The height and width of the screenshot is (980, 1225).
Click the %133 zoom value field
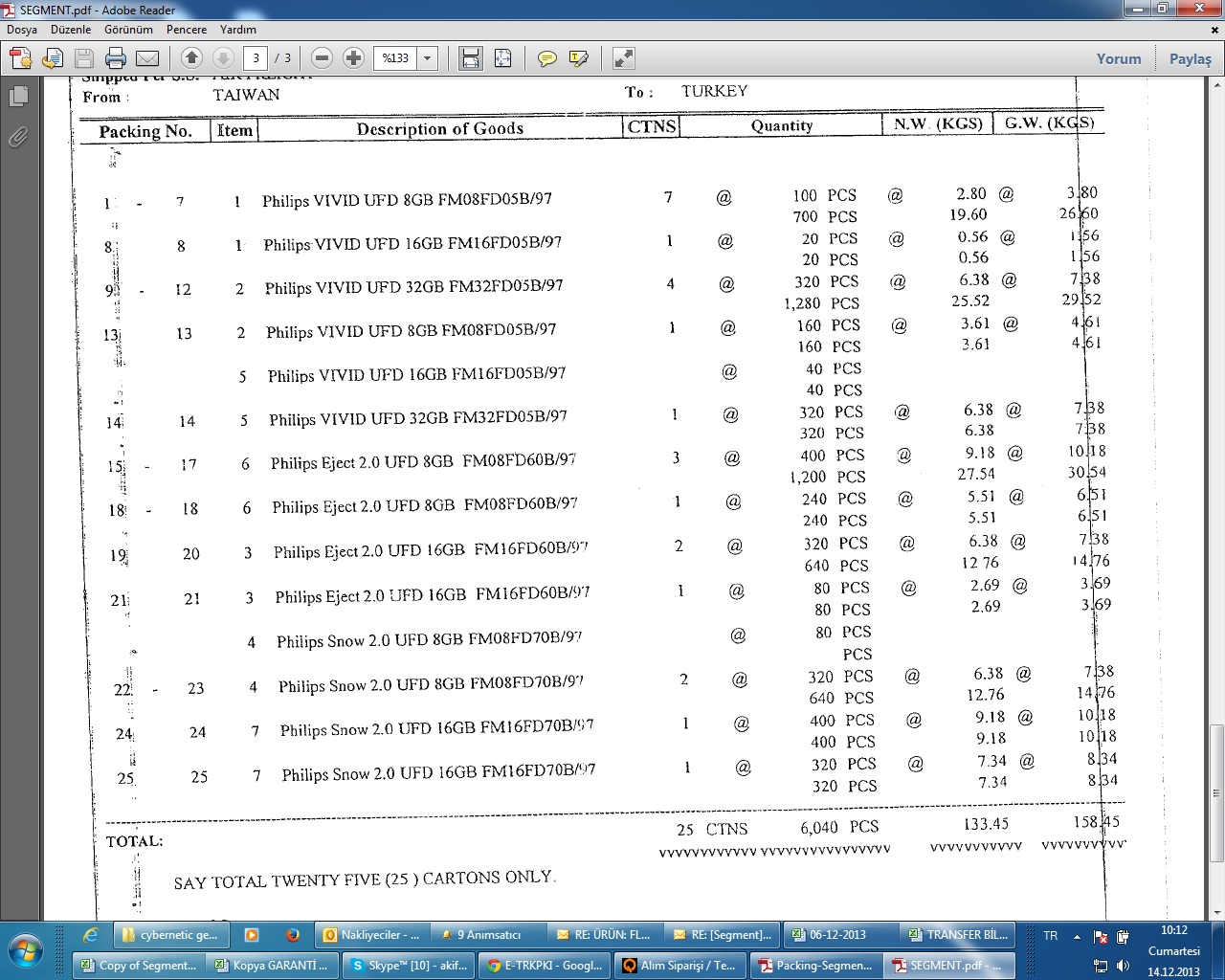click(395, 58)
